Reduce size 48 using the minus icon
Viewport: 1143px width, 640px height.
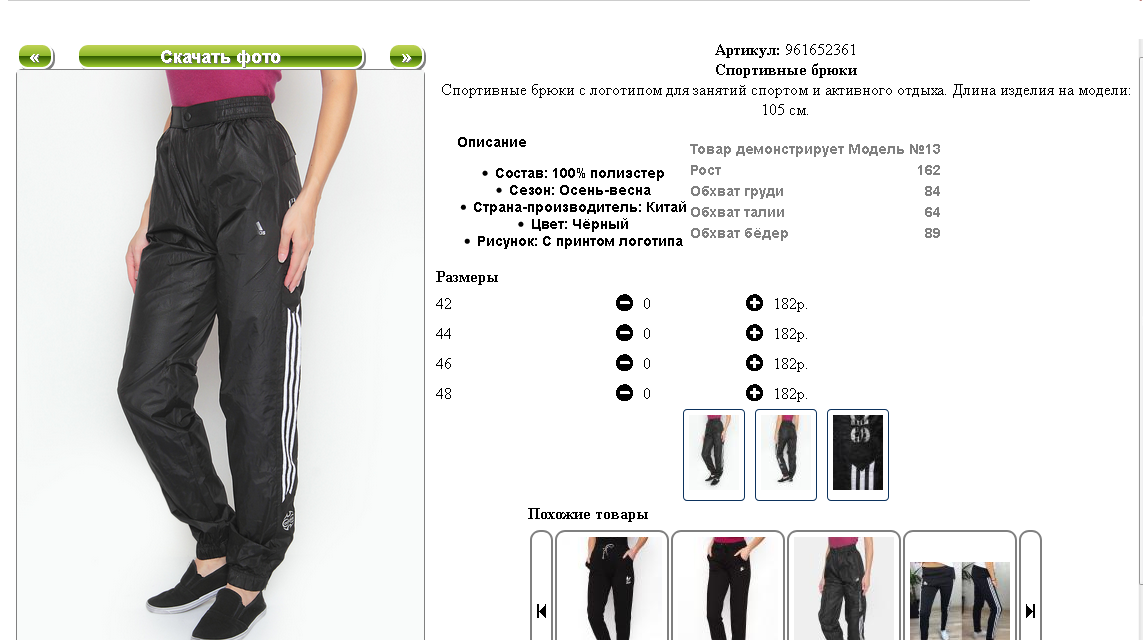coord(624,393)
